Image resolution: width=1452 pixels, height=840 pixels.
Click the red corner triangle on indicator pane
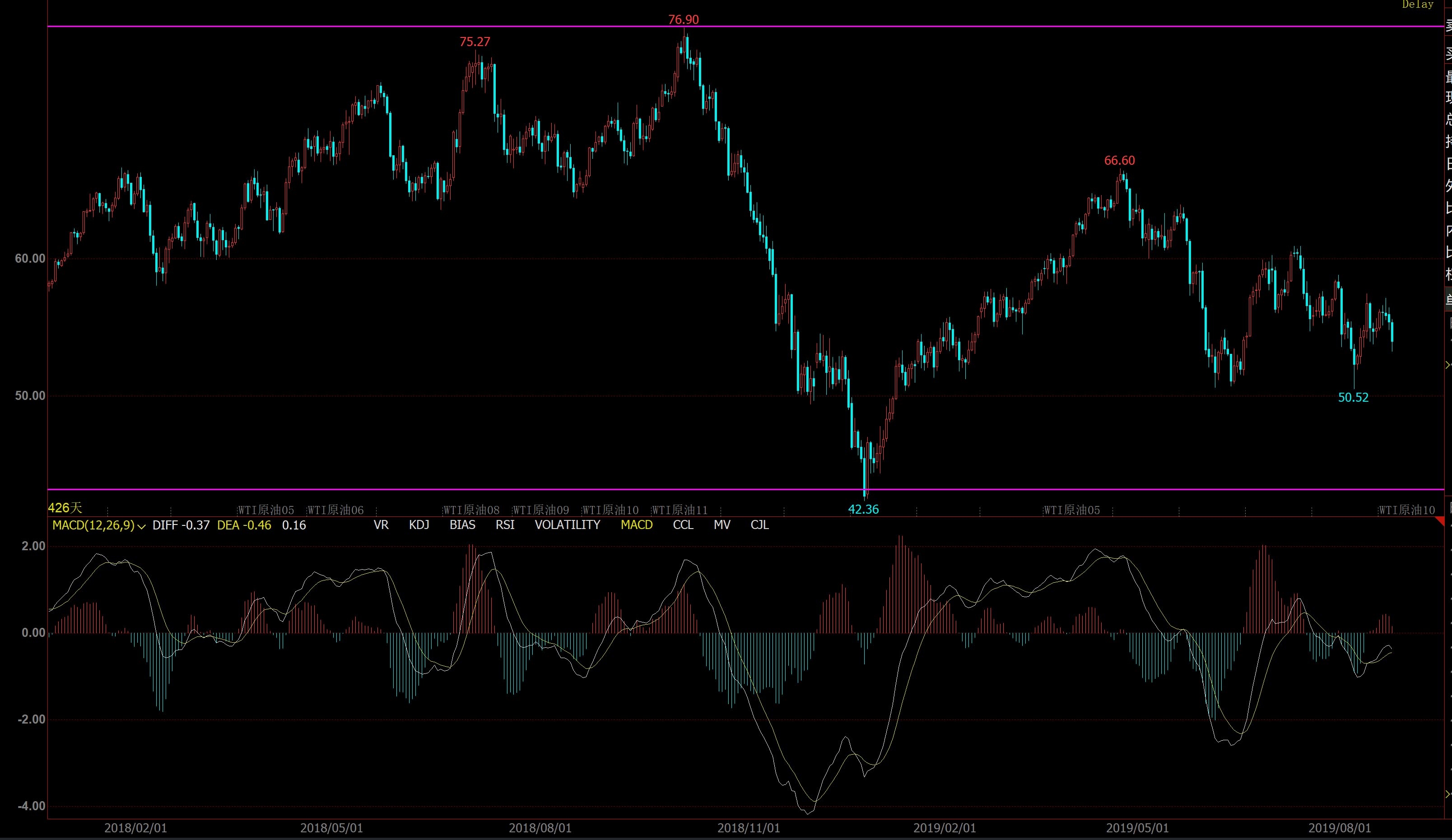[x=1440, y=521]
